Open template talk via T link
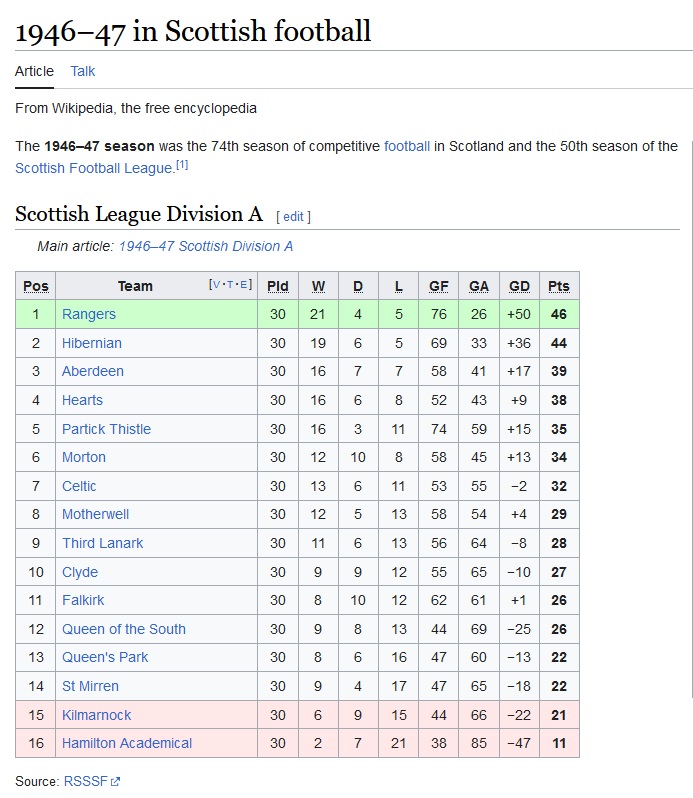Screen dimensions: 693x798 230,284
